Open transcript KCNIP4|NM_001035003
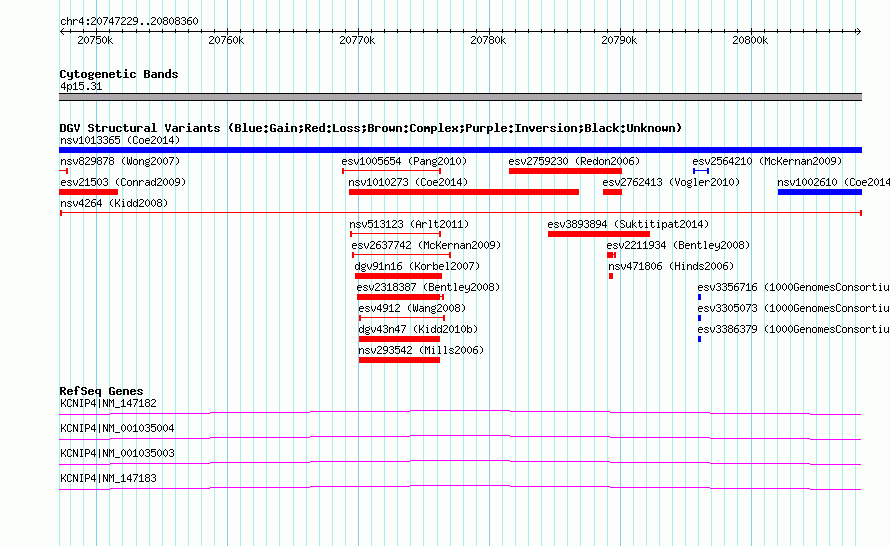 pos(117,453)
